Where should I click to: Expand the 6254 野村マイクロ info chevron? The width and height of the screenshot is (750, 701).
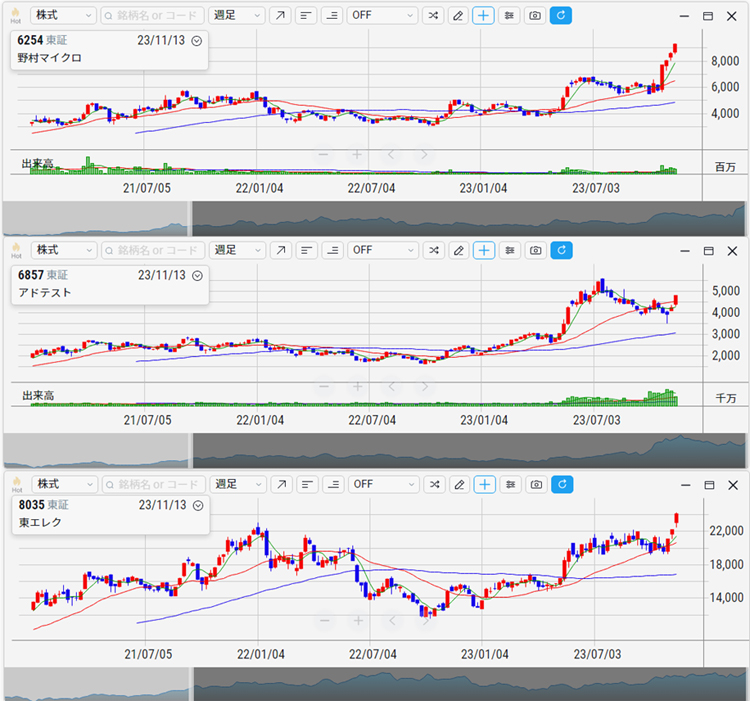pos(196,41)
